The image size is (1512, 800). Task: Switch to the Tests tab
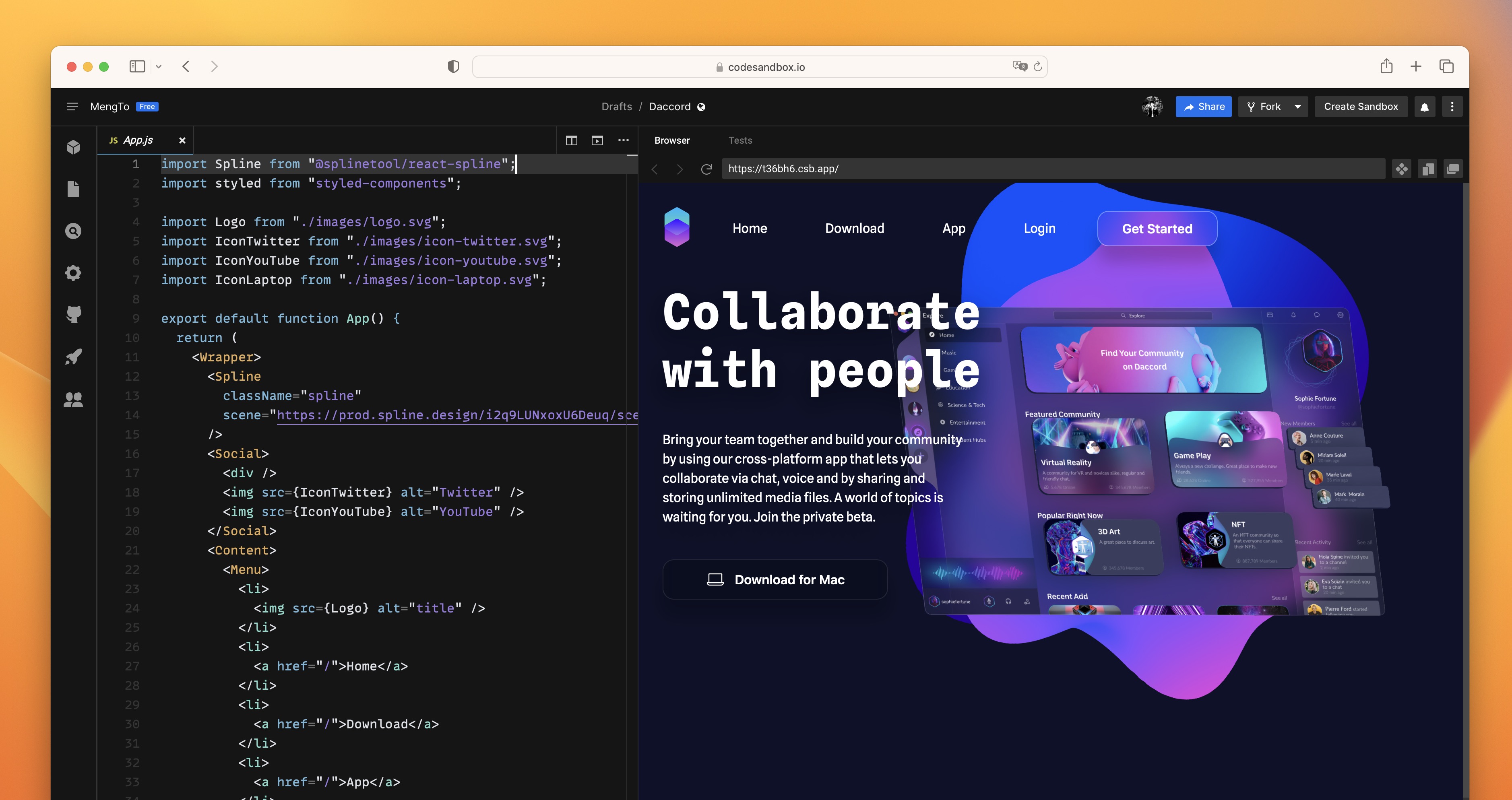(x=740, y=140)
